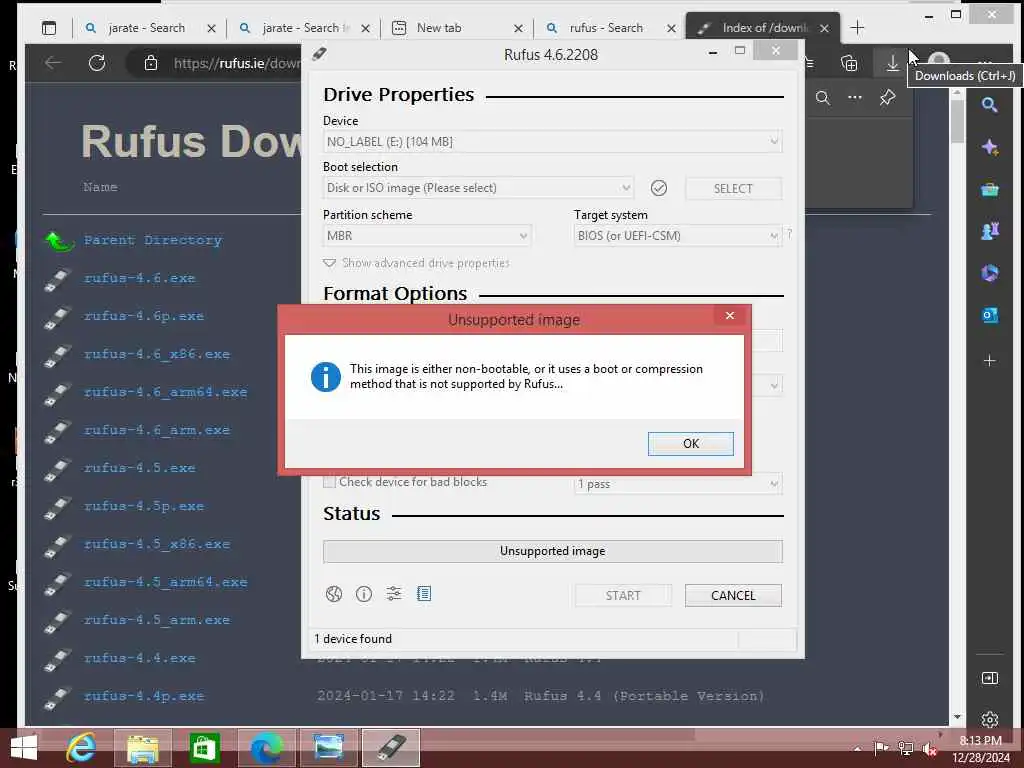Click the browser back arrow
Viewport: 1024px width, 768px height.
pyautogui.click(x=53, y=63)
